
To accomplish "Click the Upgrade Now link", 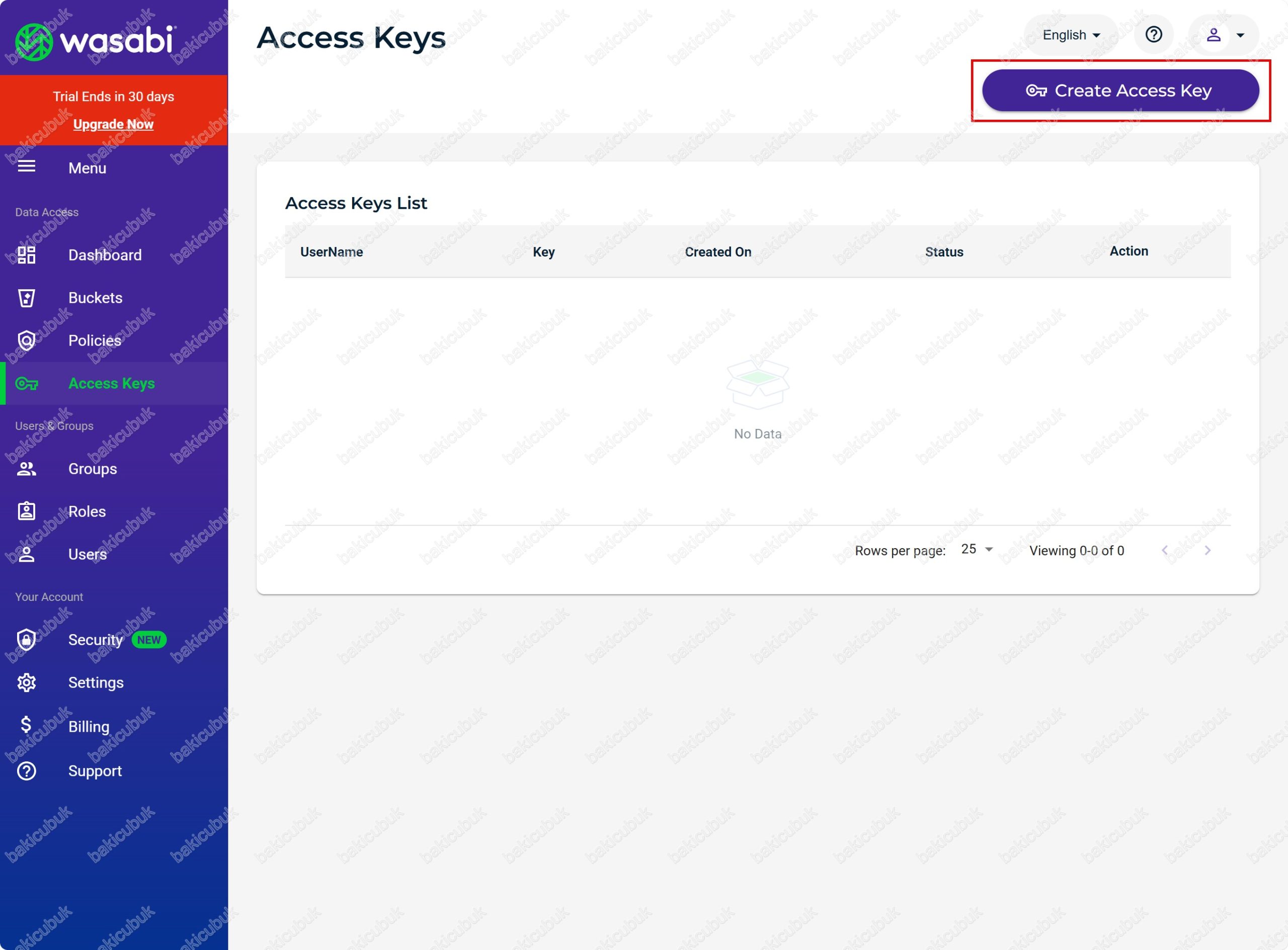I will click(113, 124).
